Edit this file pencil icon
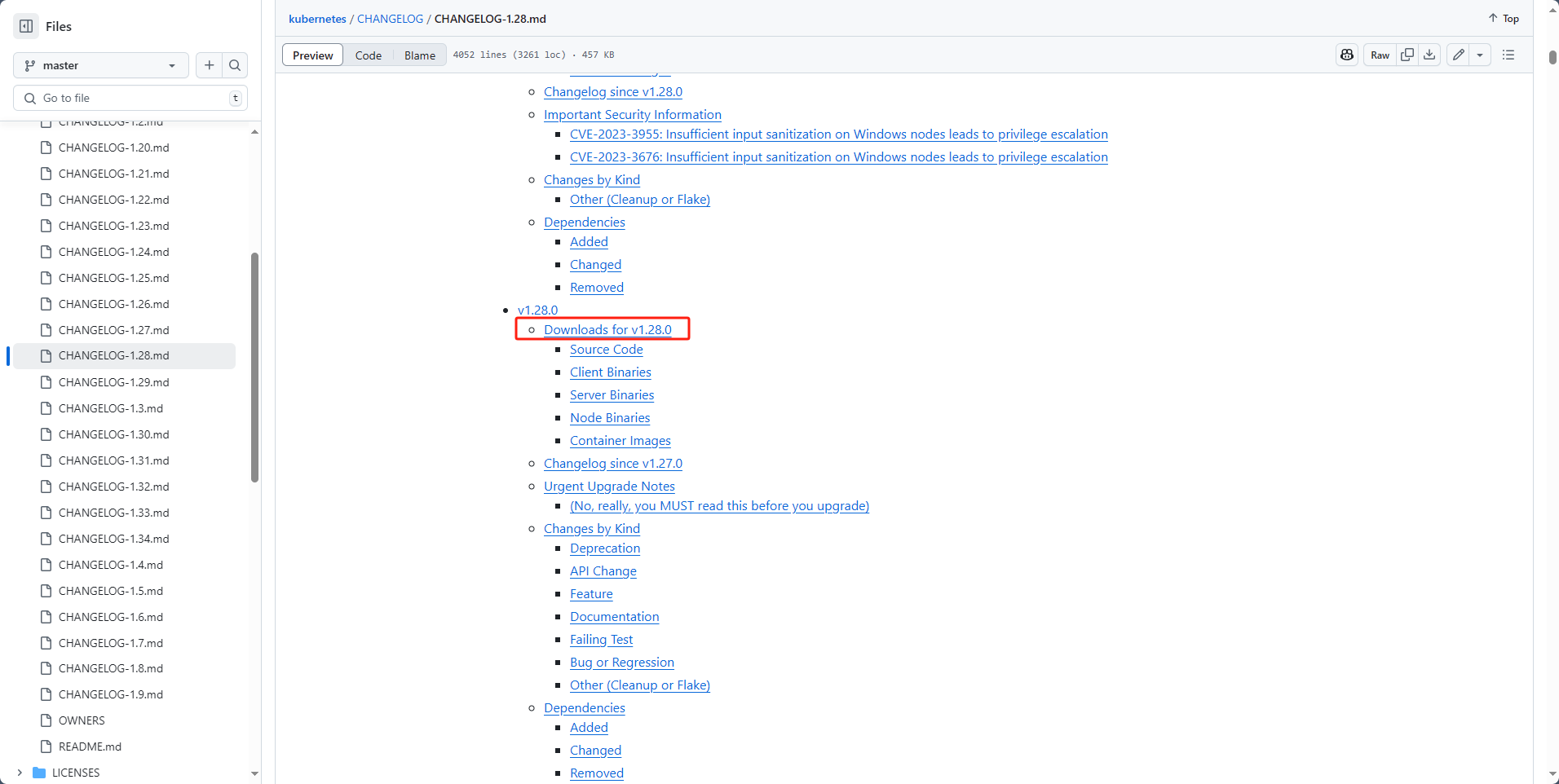 click(1459, 55)
